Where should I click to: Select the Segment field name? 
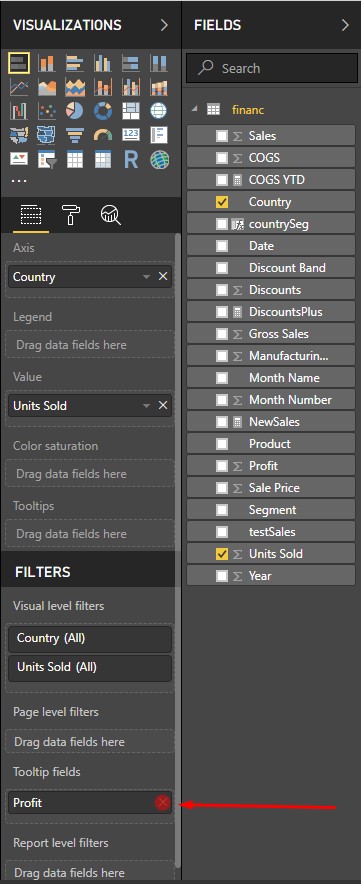tap(272, 510)
